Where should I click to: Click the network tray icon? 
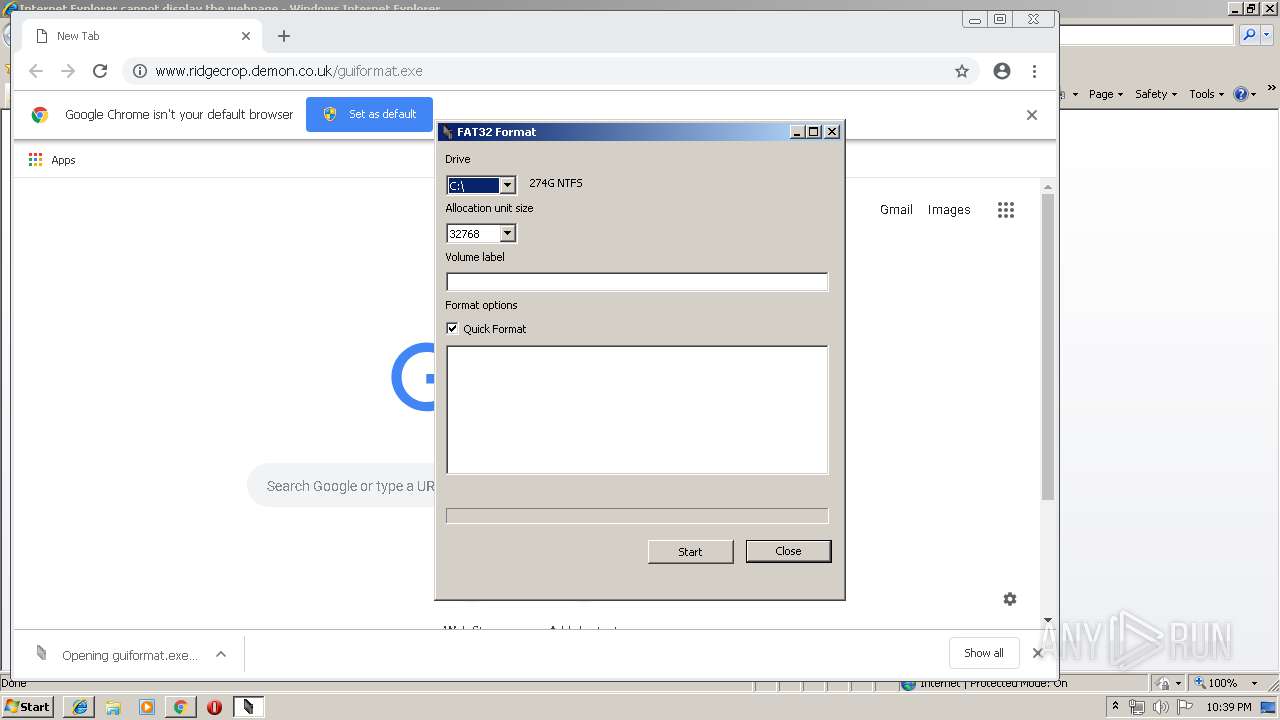point(1137,707)
